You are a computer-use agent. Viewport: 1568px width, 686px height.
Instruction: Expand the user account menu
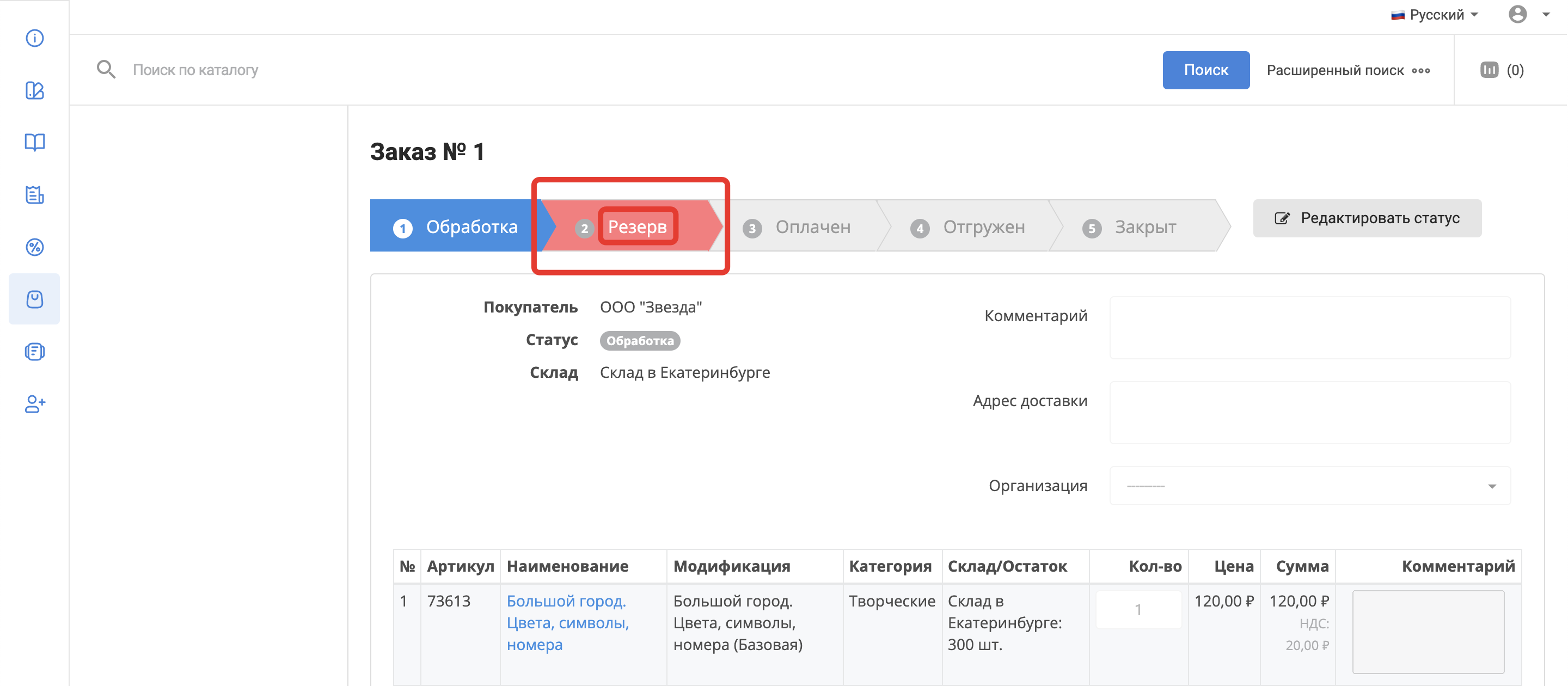[x=1528, y=15]
